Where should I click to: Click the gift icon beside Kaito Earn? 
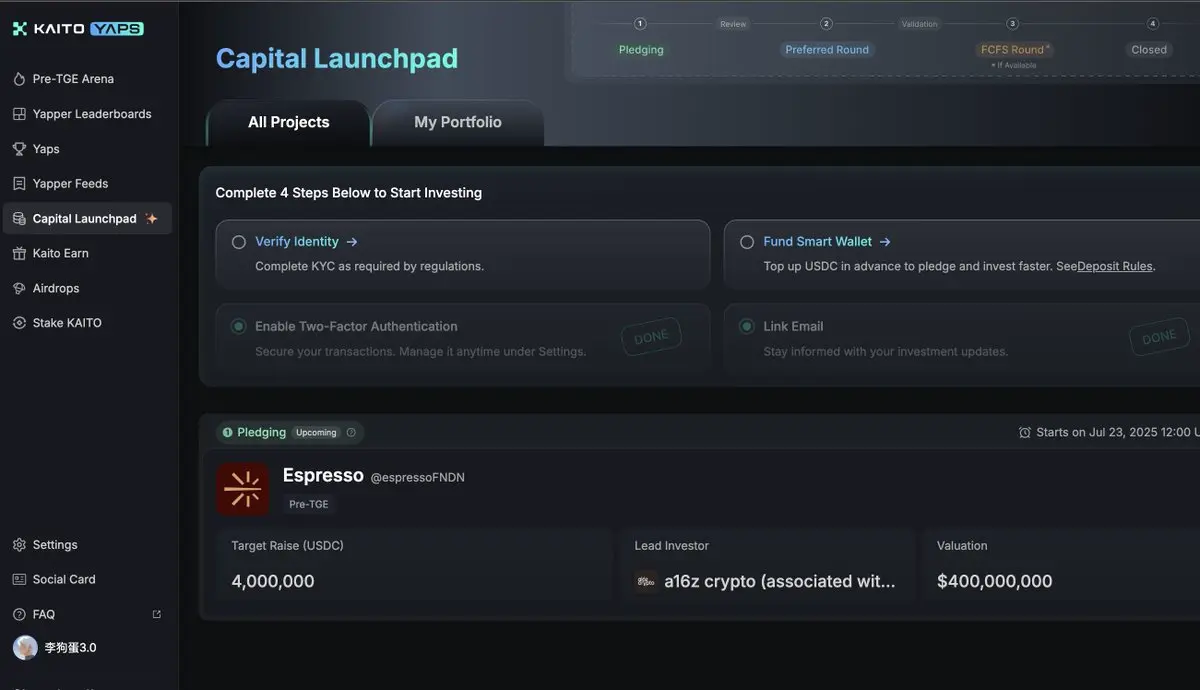pos(19,254)
